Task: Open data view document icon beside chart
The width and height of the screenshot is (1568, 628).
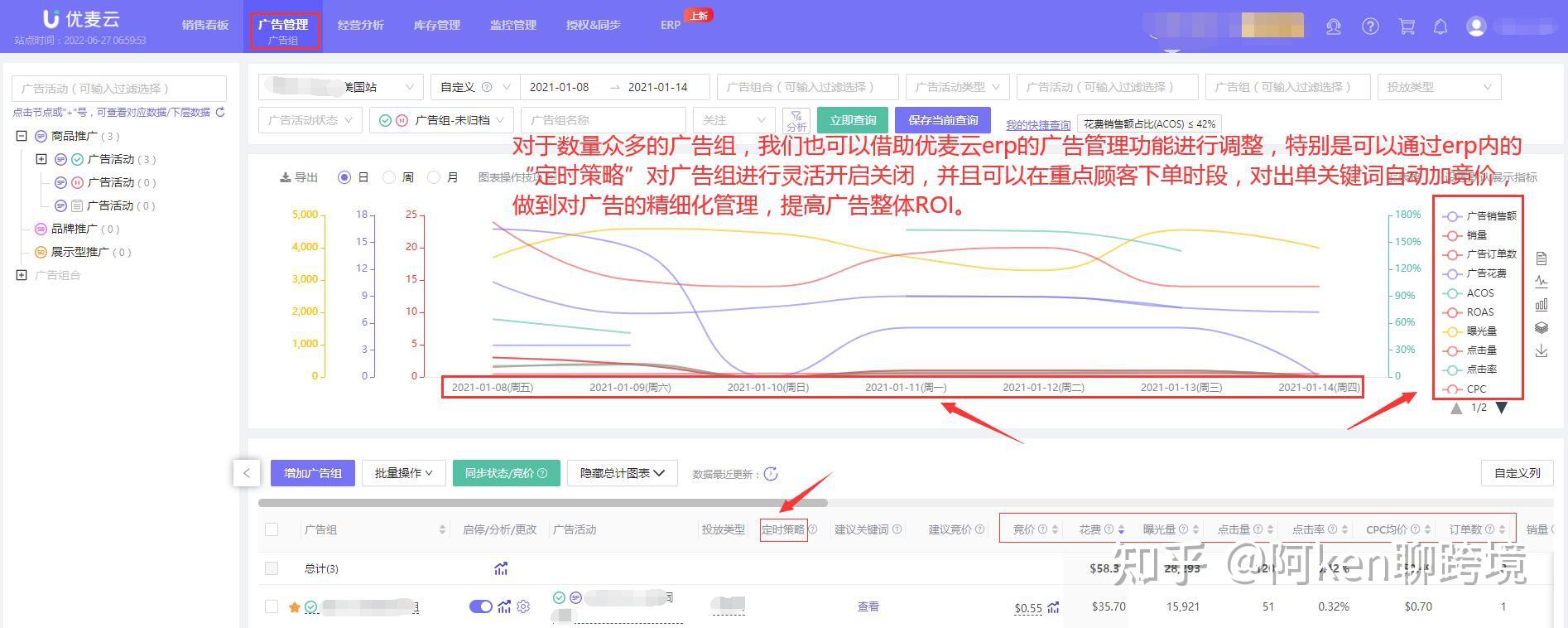Action: pyautogui.click(x=1542, y=258)
